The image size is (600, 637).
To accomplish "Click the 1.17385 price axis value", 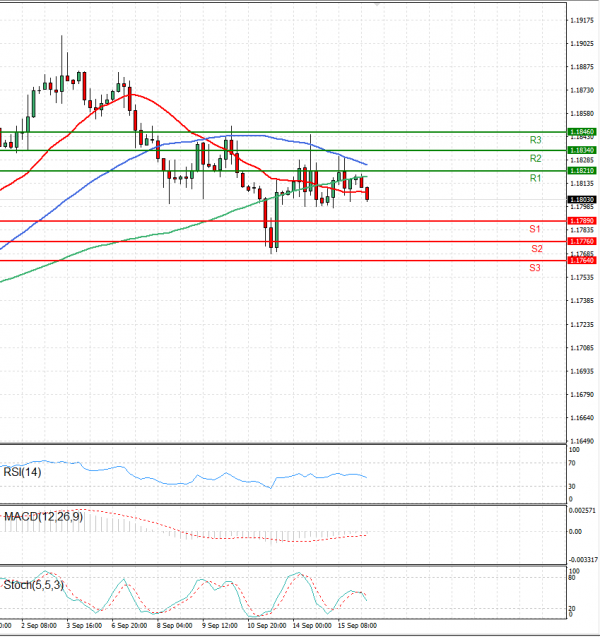I will (x=582, y=301).
